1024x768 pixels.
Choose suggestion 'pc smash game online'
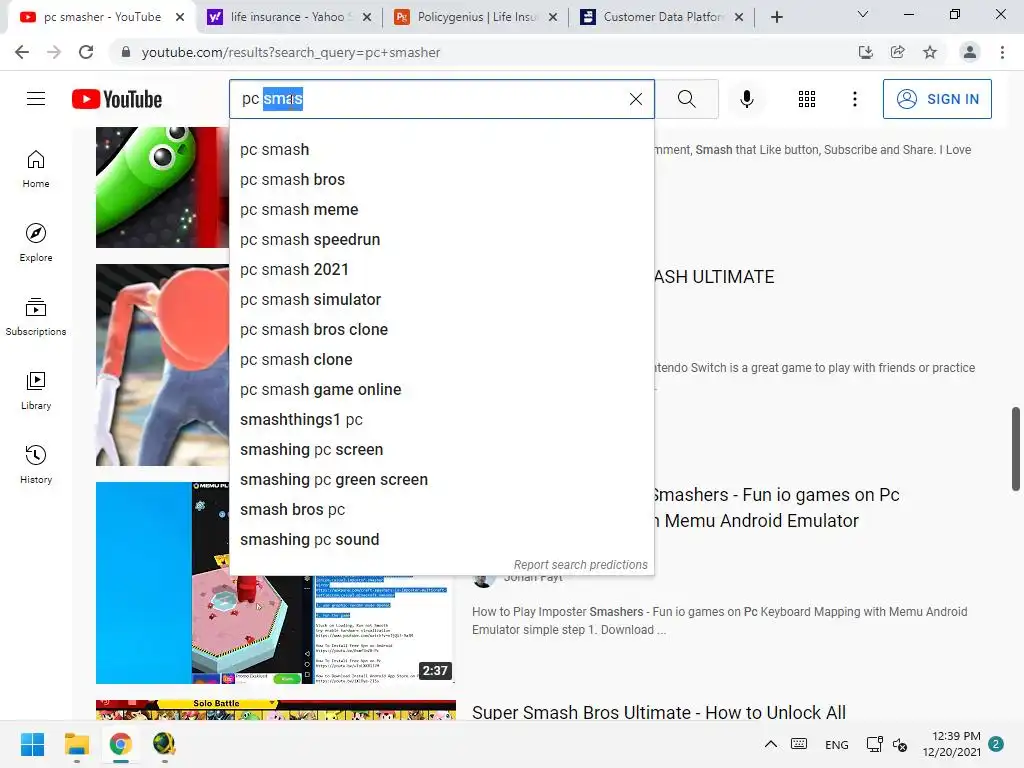(x=441, y=390)
